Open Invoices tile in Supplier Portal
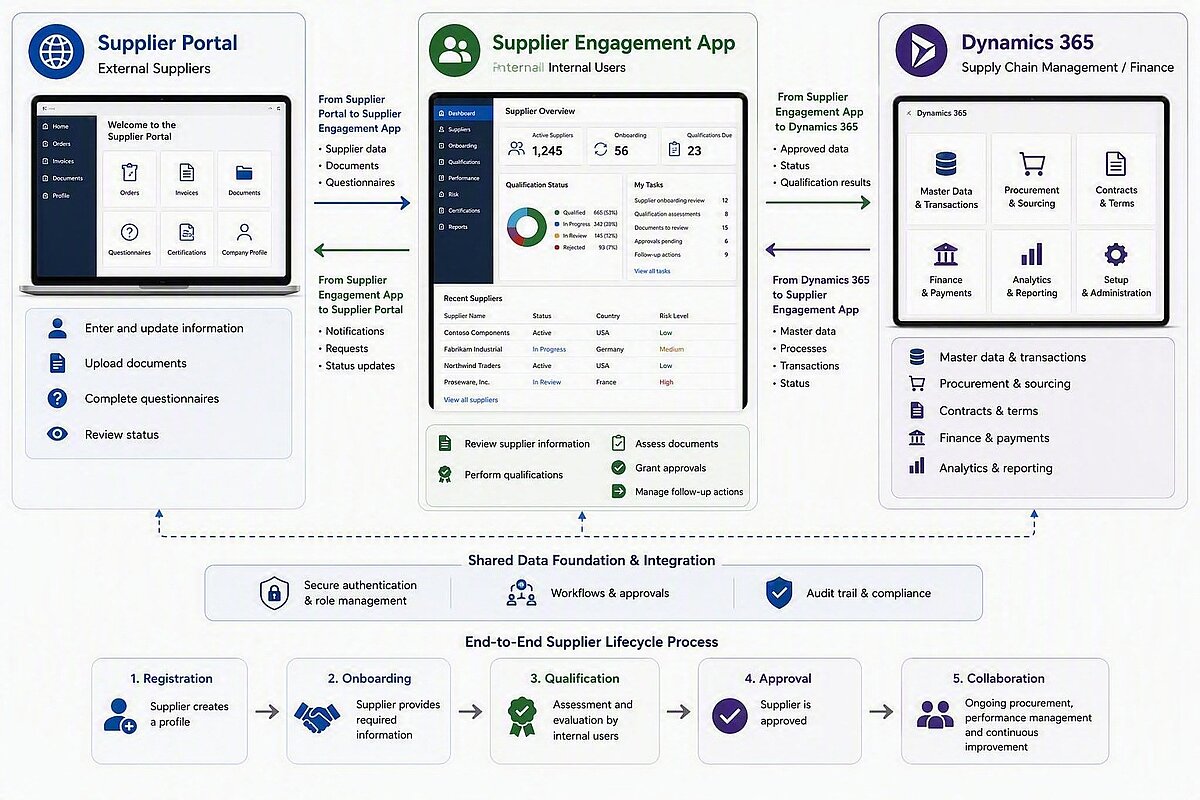This screenshot has width=1200, height=800. tap(187, 178)
